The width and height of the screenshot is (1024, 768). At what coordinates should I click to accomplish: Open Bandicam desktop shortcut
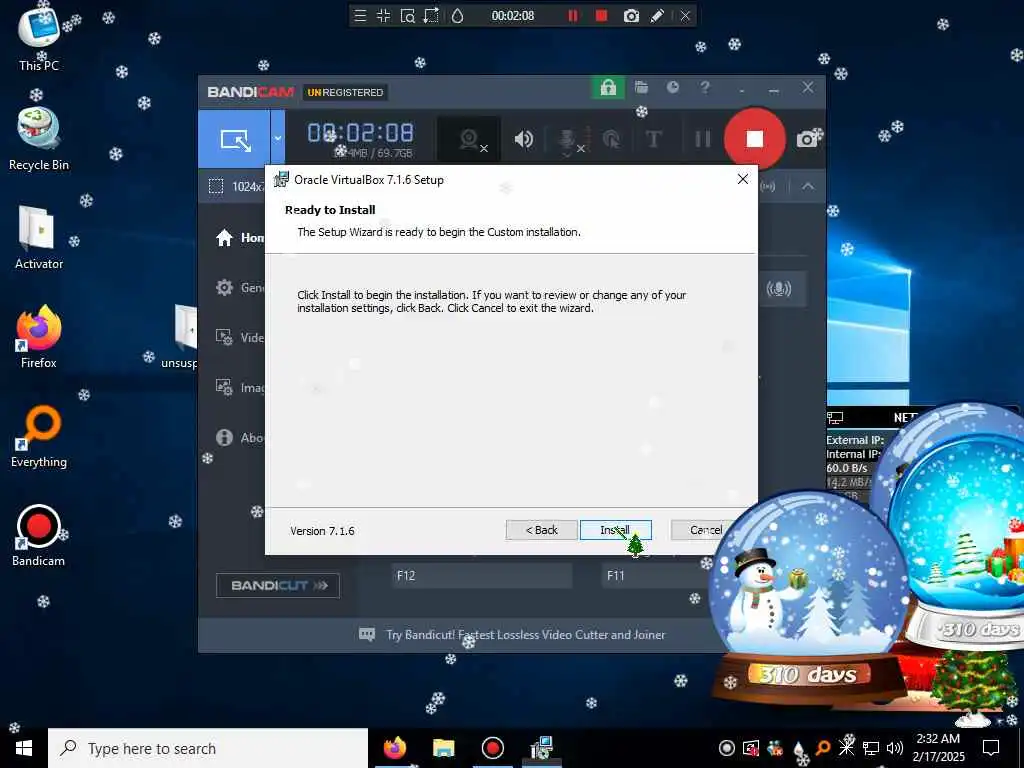point(39,536)
